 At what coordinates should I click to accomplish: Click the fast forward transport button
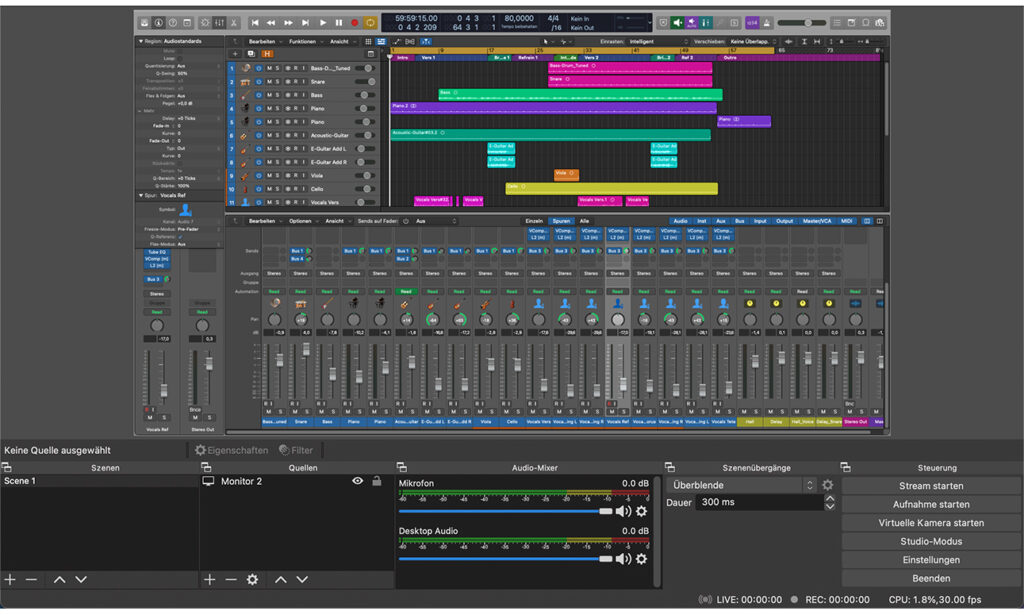[x=289, y=23]
